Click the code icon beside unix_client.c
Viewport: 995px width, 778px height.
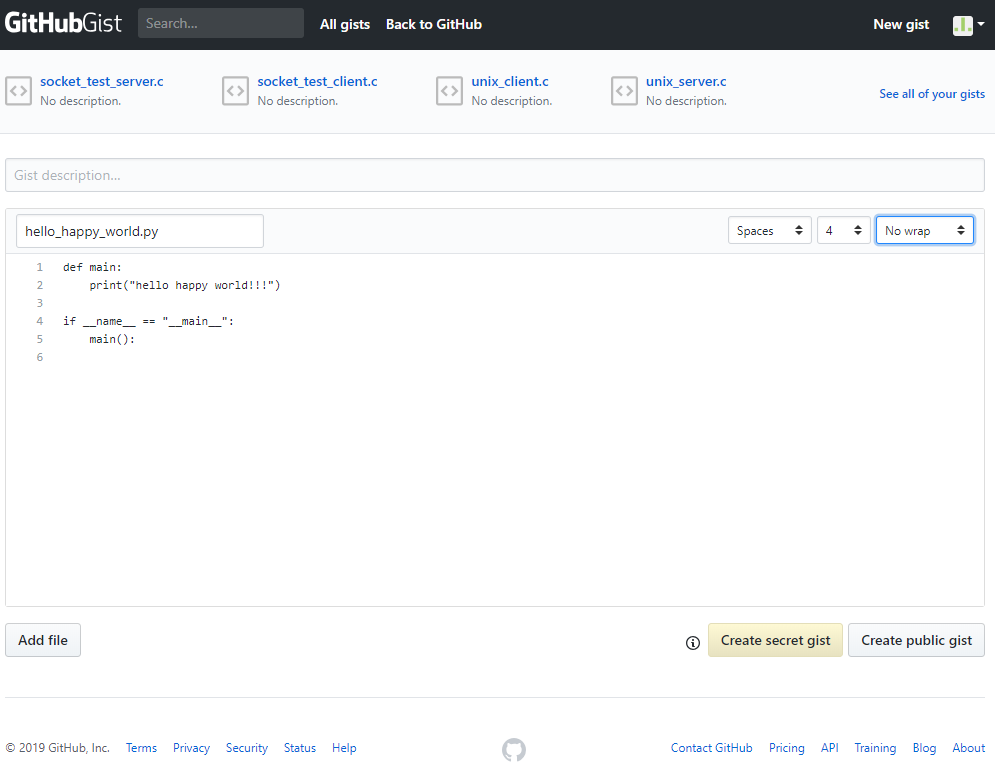tap(449, 91)
